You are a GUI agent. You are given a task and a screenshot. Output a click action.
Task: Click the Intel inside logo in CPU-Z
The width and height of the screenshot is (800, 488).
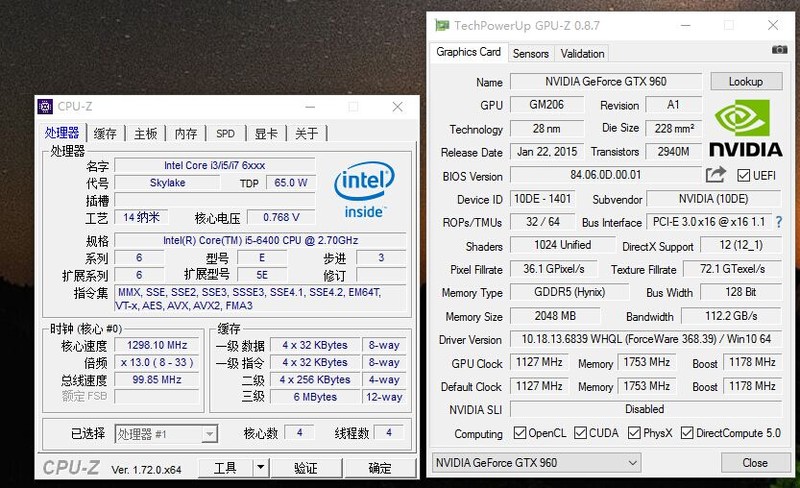point(364,190)
